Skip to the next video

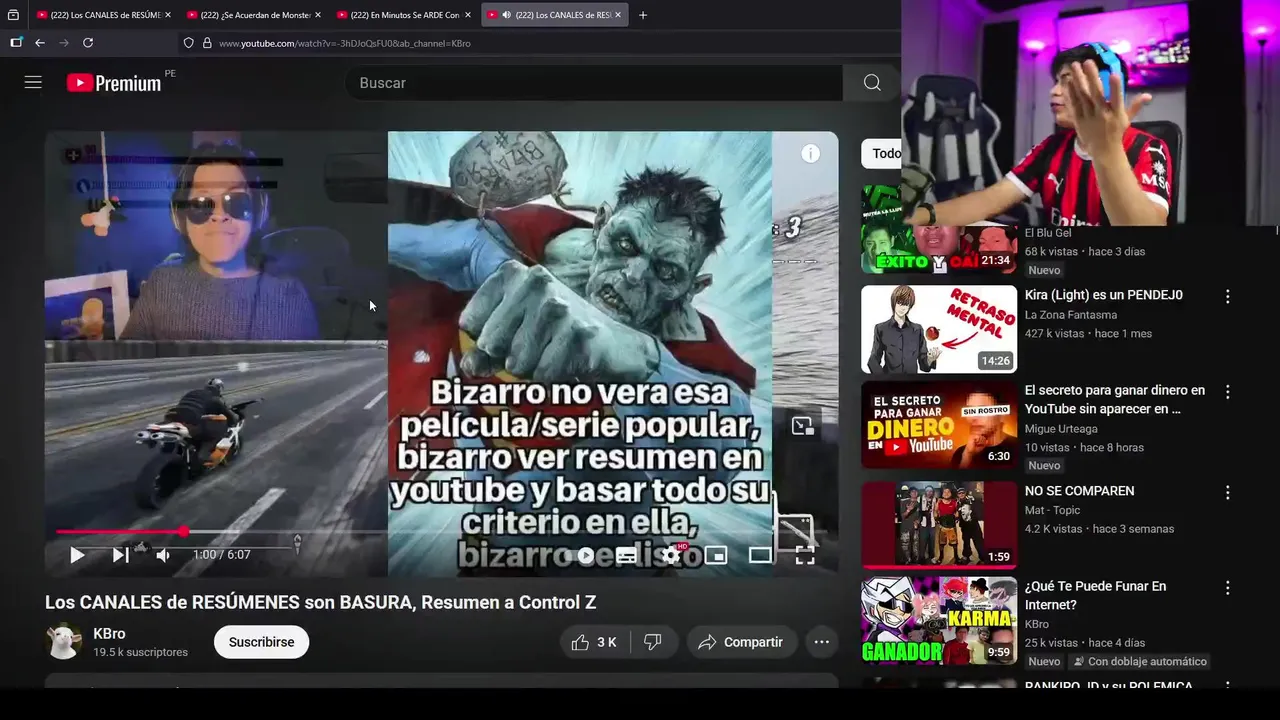(x=120, y=555)
